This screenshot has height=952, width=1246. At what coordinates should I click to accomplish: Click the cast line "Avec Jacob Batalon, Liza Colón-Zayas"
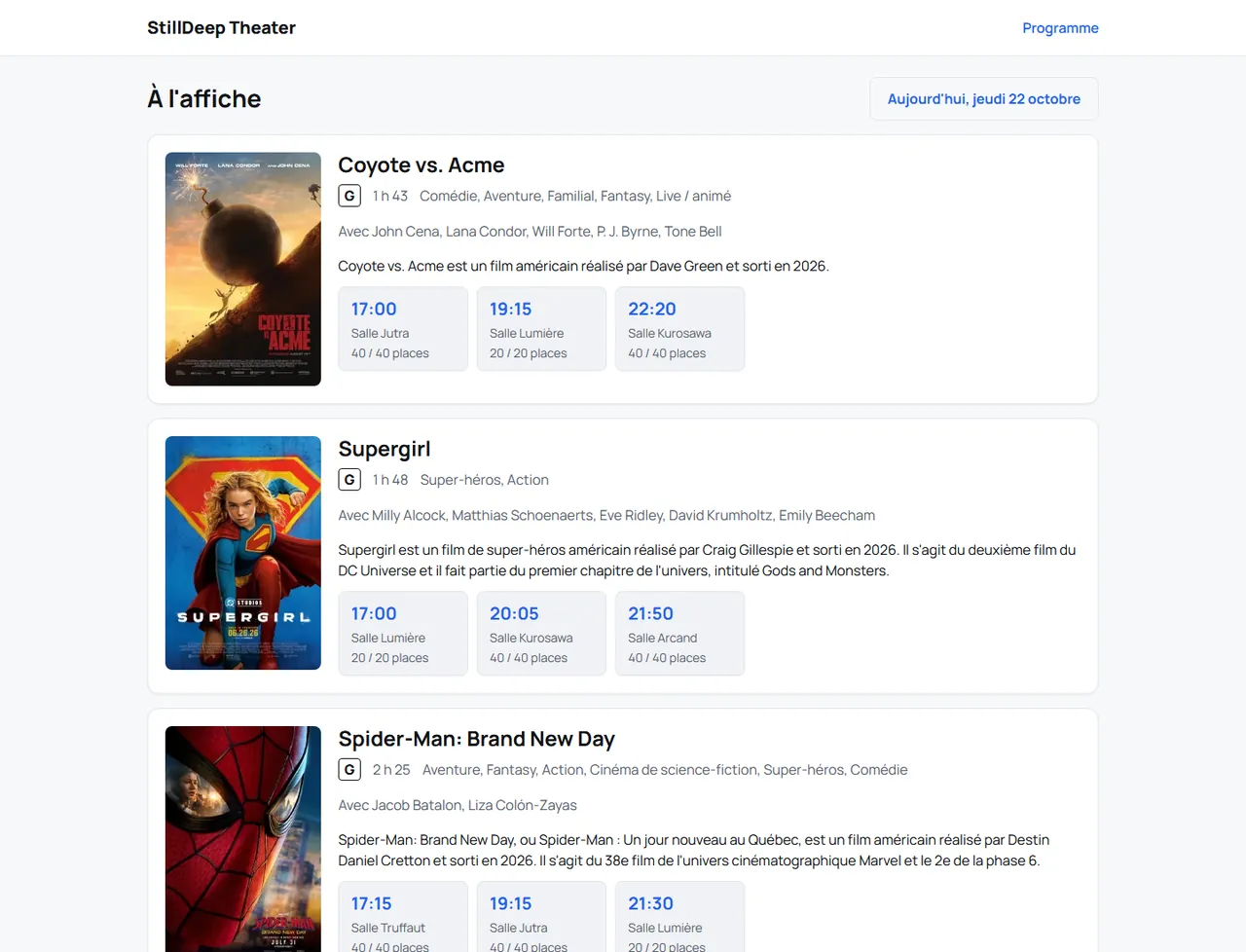point(458,805)
